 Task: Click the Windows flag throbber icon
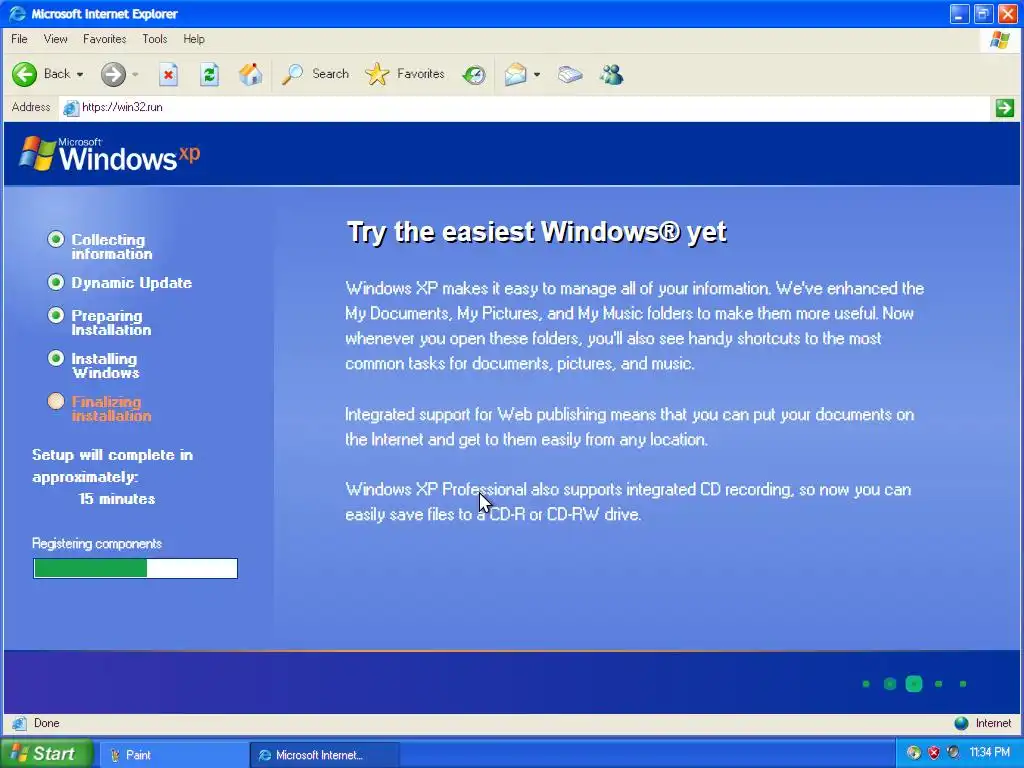pos(999,40)
